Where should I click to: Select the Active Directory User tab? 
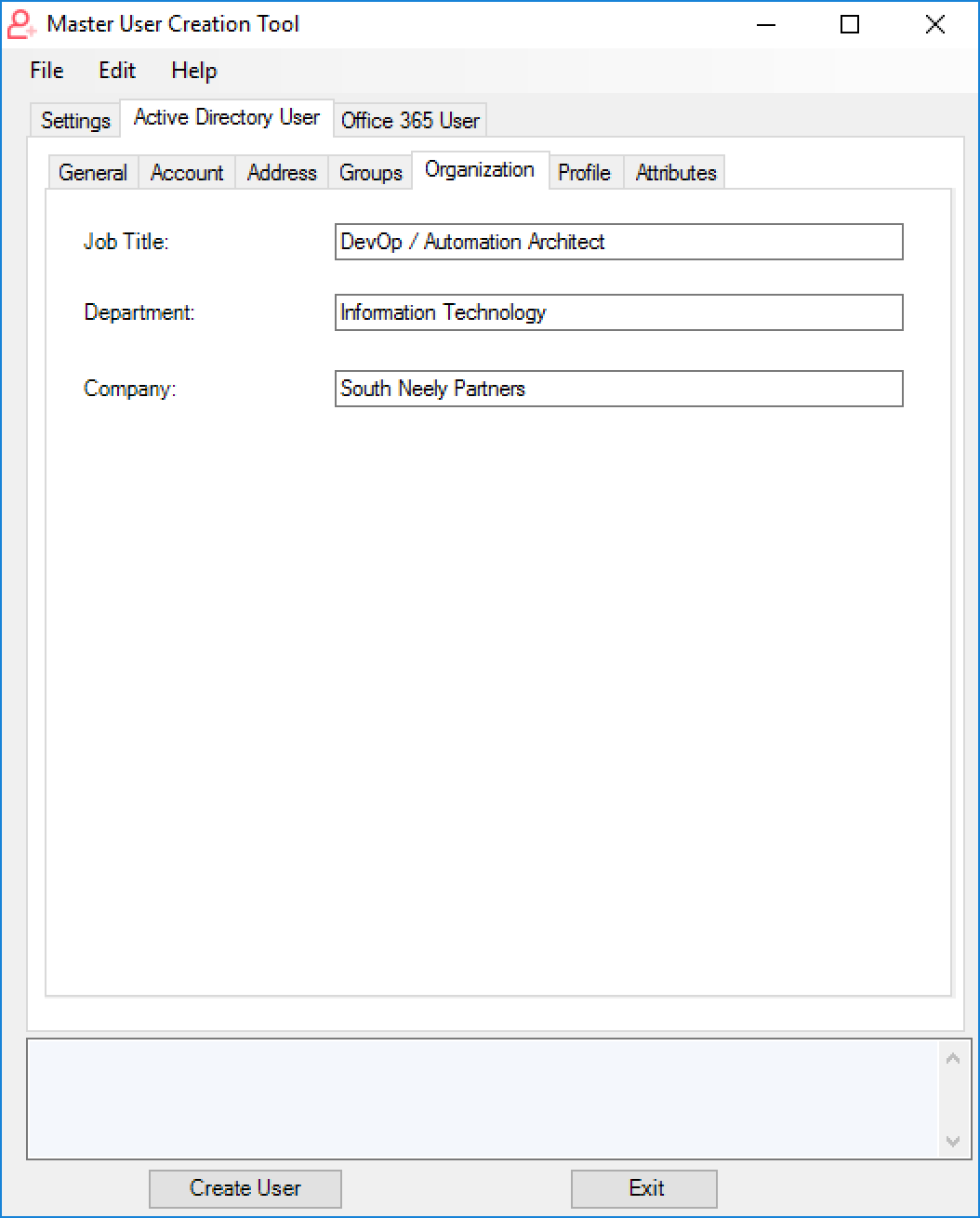pyautogui.click(x=227, y=117)
